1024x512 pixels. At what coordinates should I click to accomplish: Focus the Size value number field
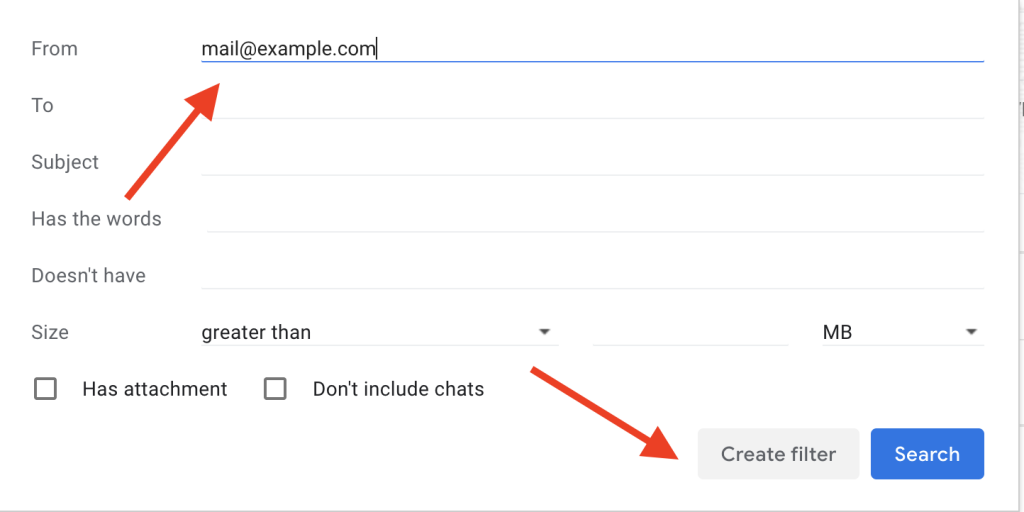click(690, 332)
